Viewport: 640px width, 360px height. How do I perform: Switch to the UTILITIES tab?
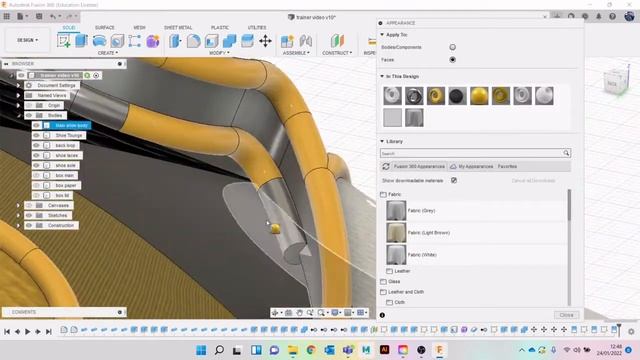click(x=257, y=27)
